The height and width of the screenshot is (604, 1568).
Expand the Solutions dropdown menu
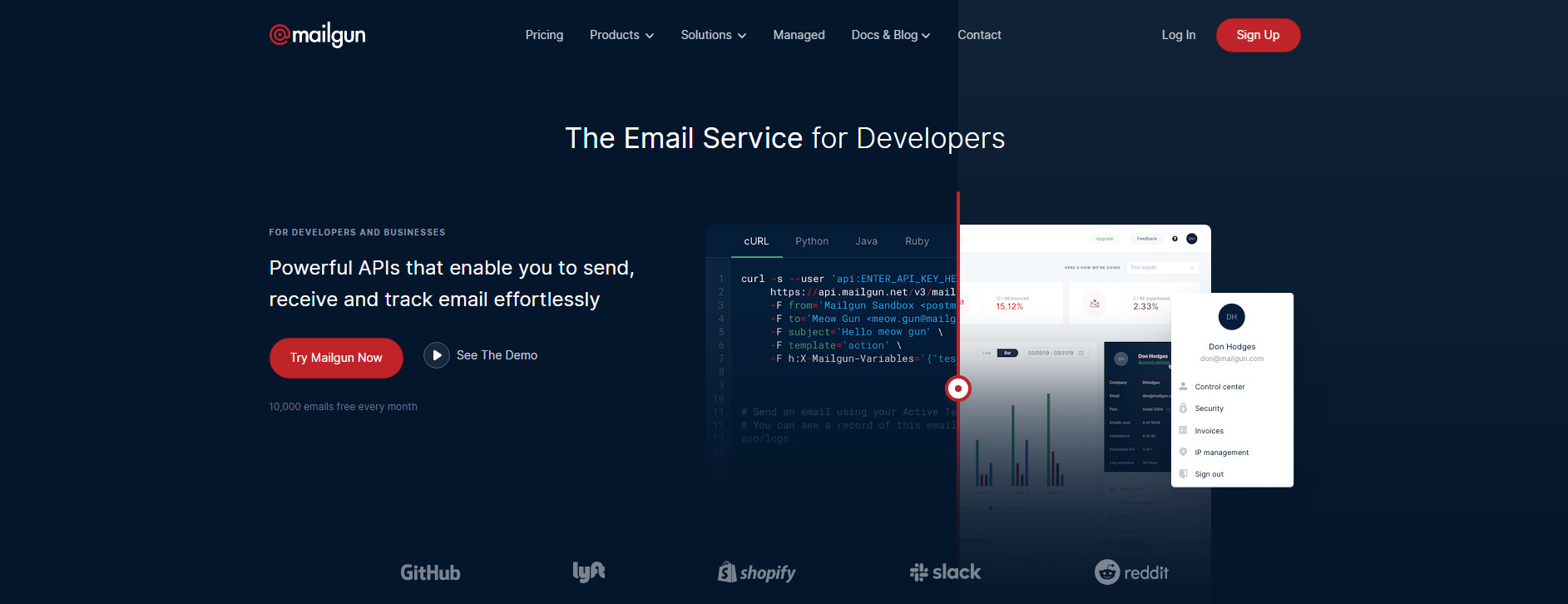(713, 35)
